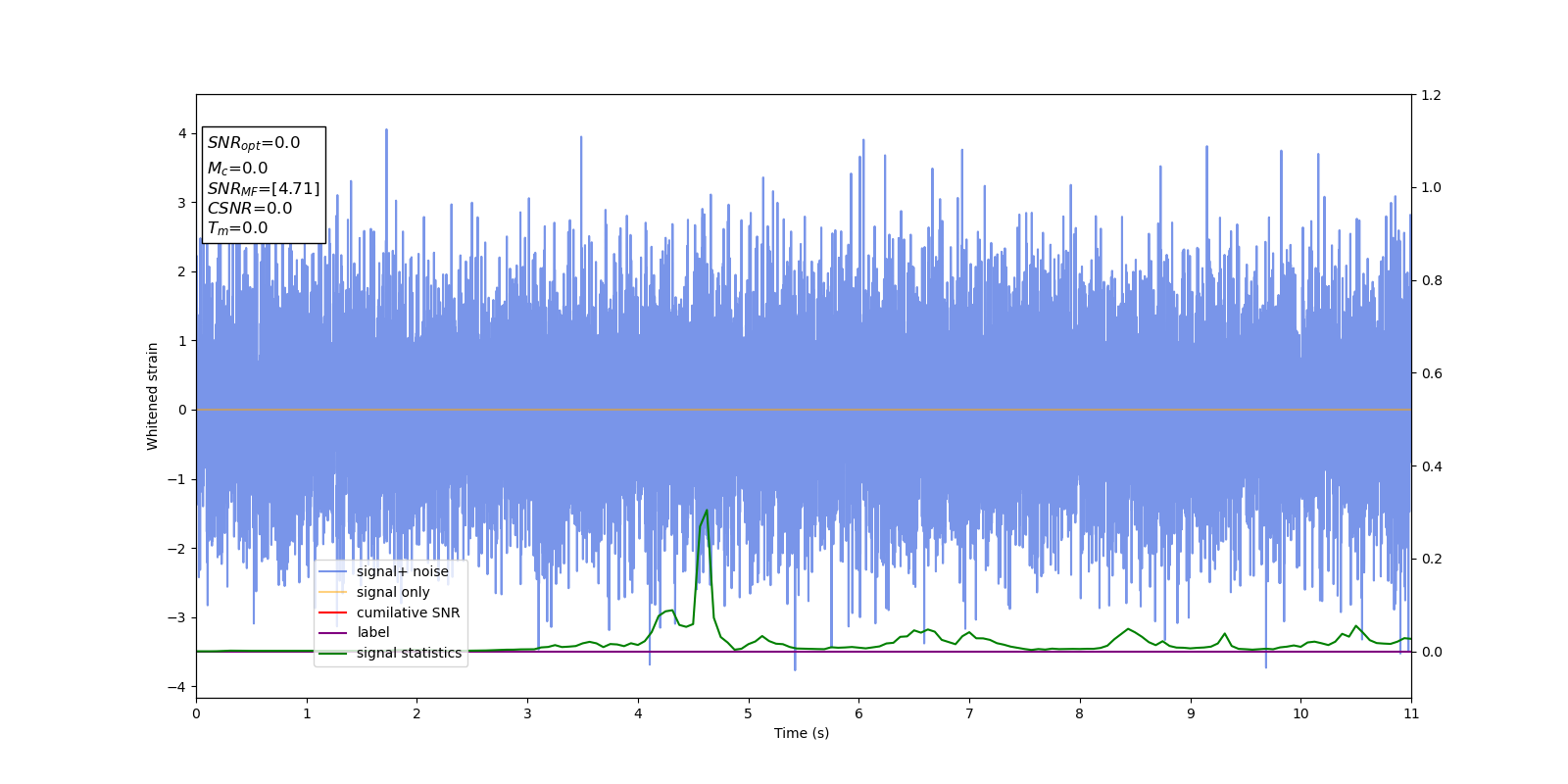This screenshot has height=784, width=1568.
Task: Click the red cumilative SNR legend line
Action: pyautogui.click(x=333, y=612)
